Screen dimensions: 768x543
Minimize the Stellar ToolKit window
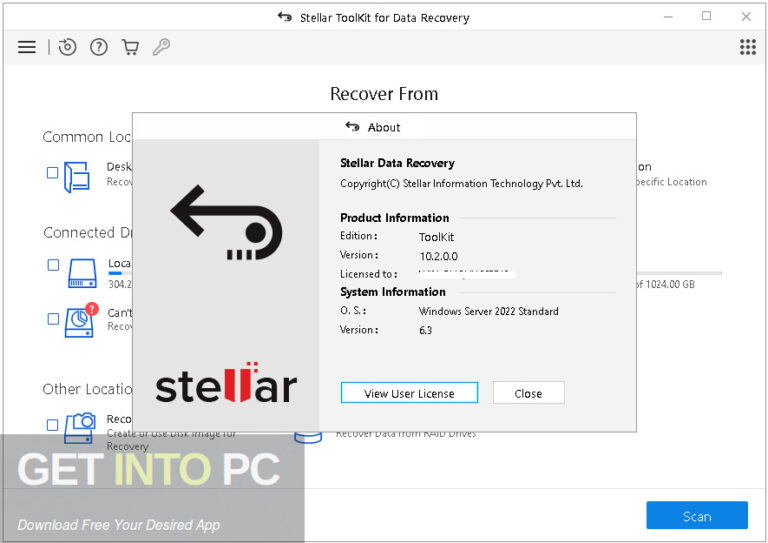[669, 17]
